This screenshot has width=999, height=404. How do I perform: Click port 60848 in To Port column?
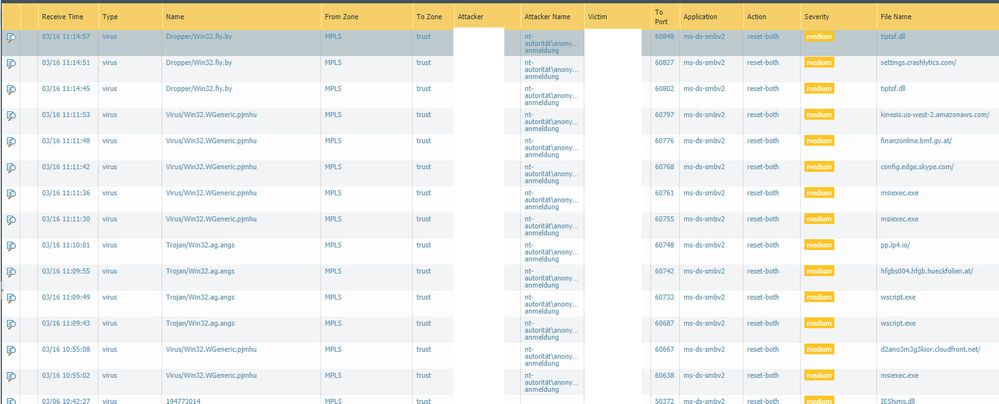[664, 36]
